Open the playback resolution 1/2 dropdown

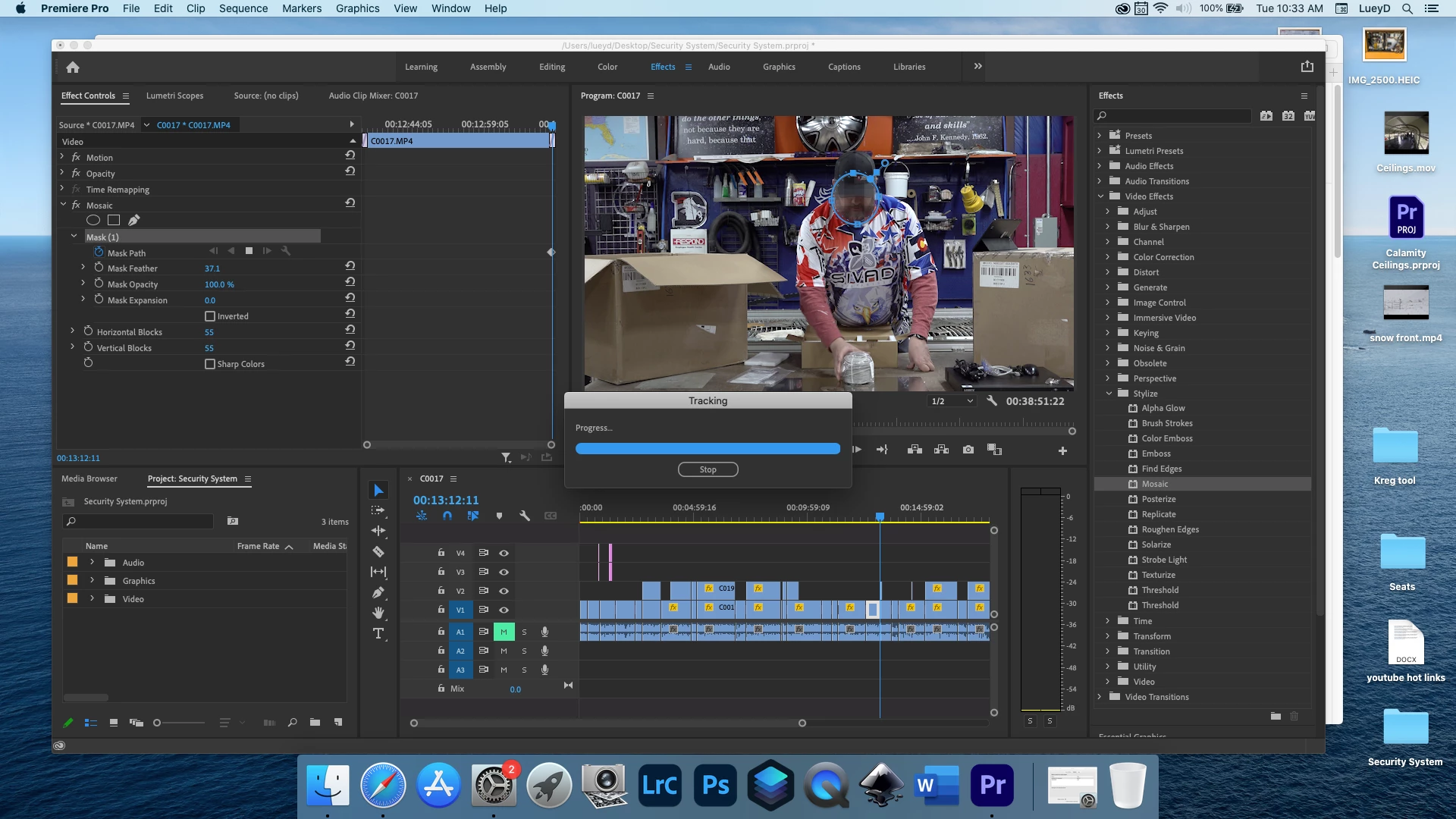pyautogui.click(x=952, y=401)
